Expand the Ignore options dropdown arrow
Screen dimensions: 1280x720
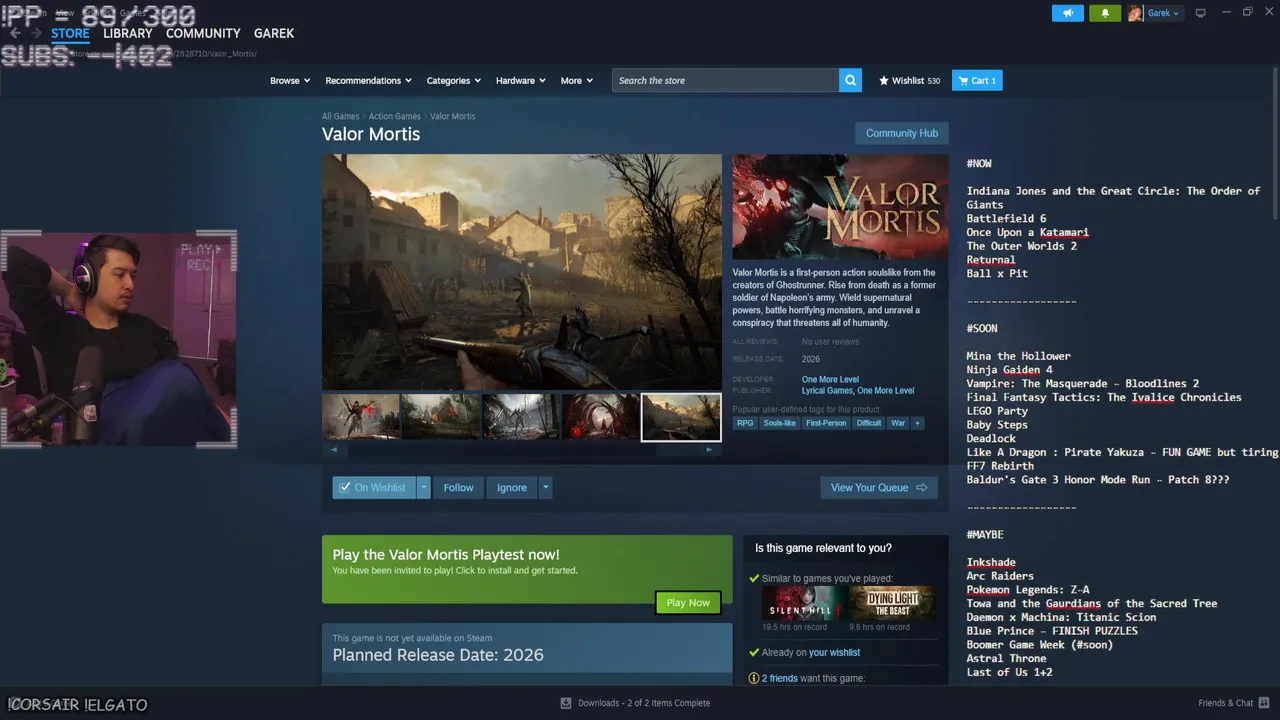point(545,487)
